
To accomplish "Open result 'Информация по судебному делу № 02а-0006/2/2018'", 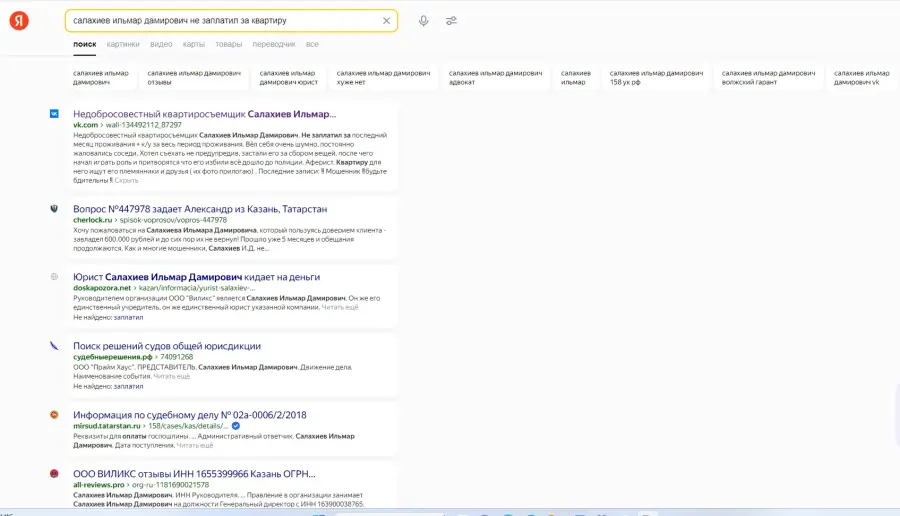I will coord(189,415).
